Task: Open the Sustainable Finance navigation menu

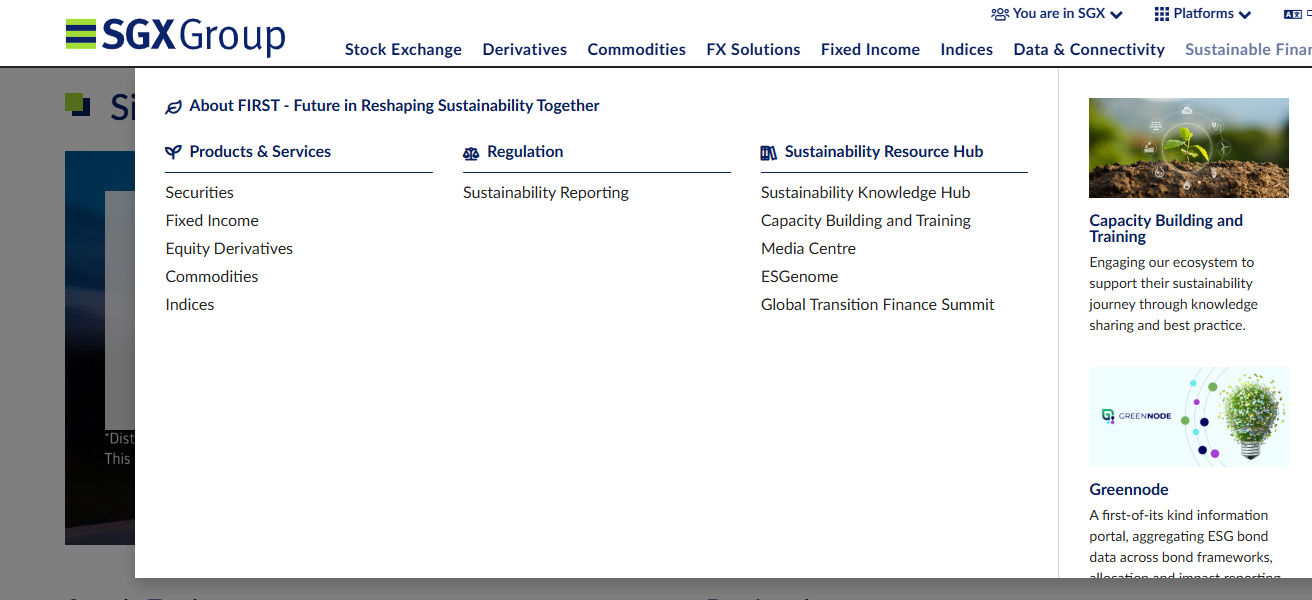Action: (1248, 49)
